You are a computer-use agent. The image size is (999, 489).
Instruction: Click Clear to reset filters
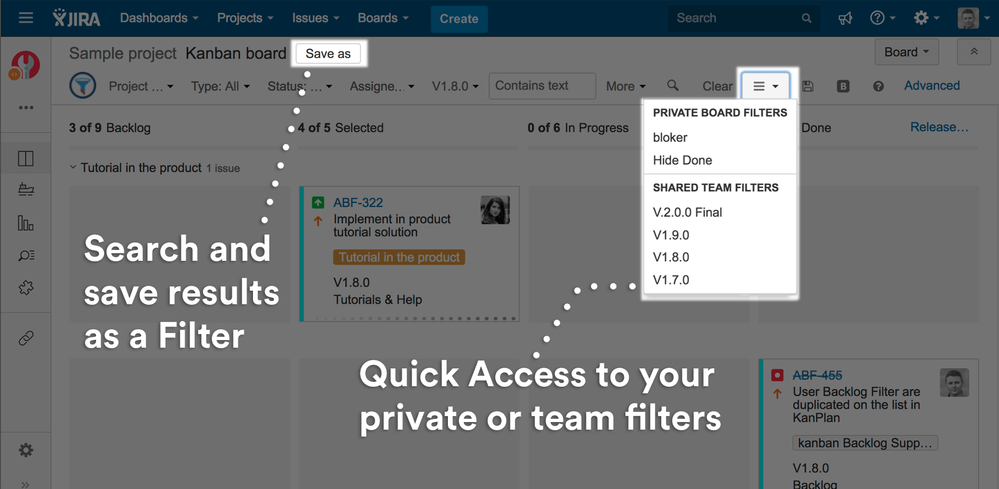pyautogui.click(x=717, y=86)
